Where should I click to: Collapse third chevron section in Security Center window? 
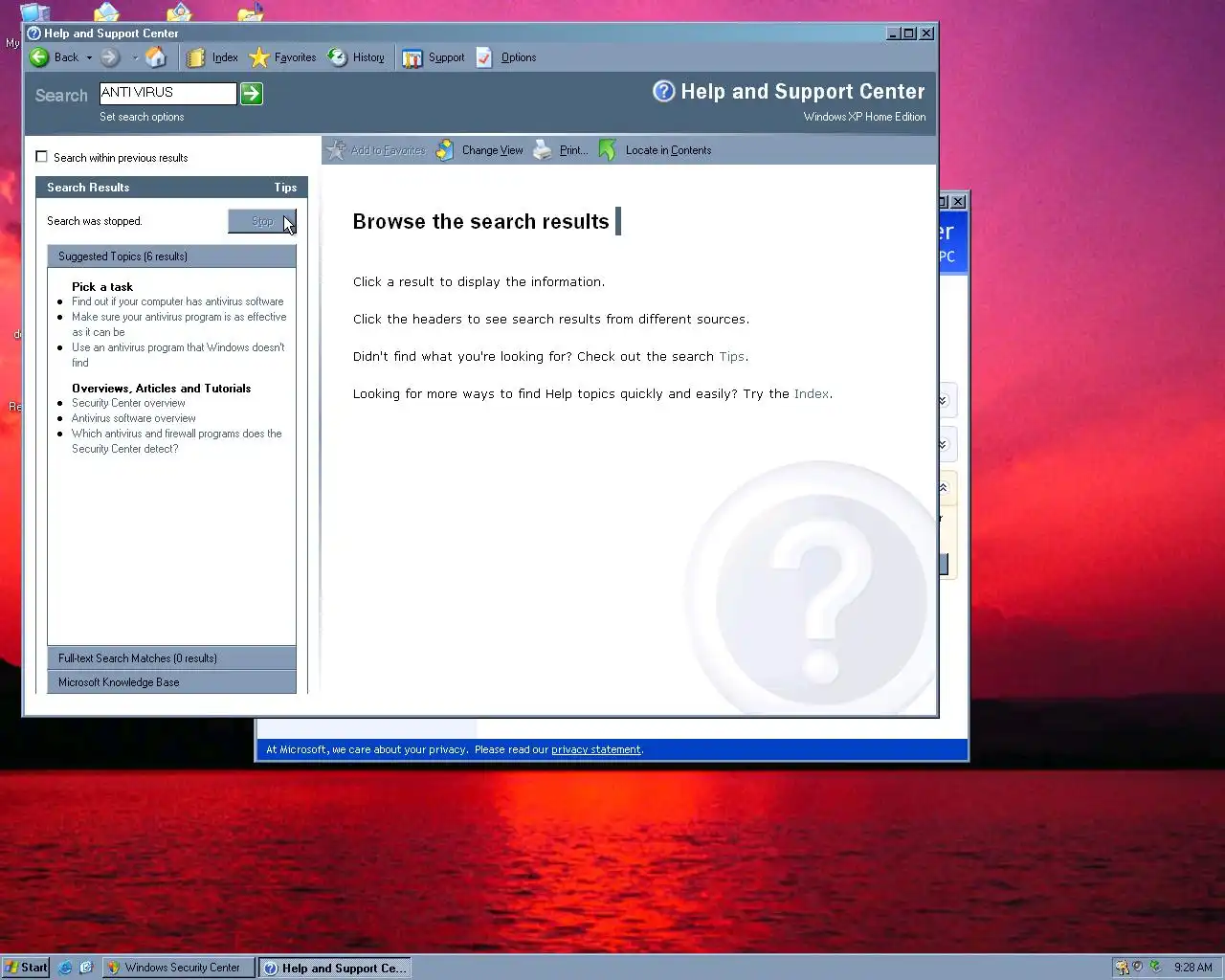click(x=943, y=488)
